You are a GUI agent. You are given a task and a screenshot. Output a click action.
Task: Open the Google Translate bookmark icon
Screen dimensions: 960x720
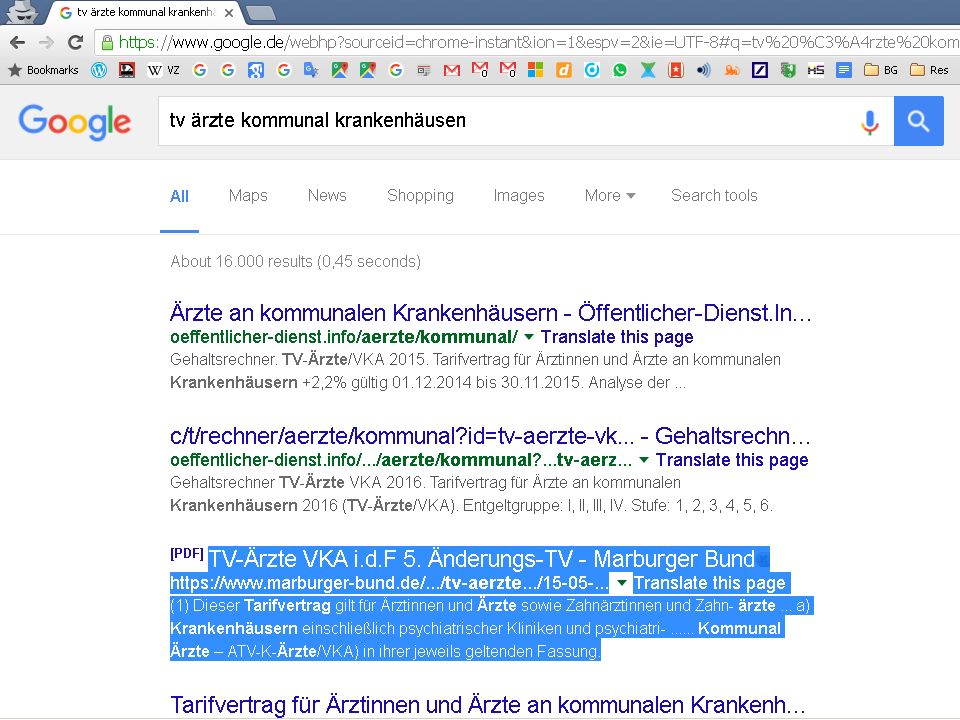tap(312, 70)
